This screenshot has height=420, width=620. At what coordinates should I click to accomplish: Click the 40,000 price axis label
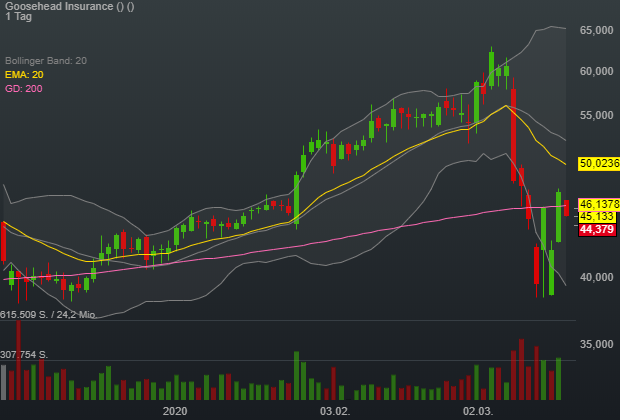click(596, 277)
